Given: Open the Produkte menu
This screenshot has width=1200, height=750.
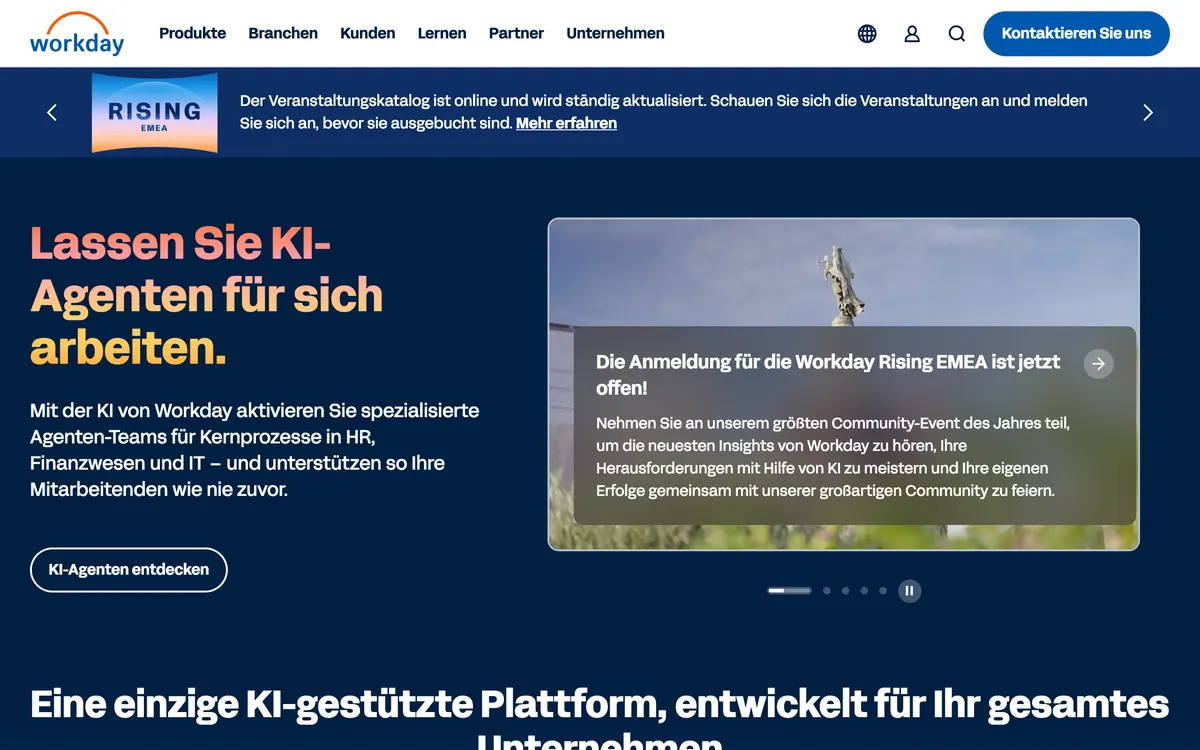Looking at the screenshot, I should tap(192, 33).
